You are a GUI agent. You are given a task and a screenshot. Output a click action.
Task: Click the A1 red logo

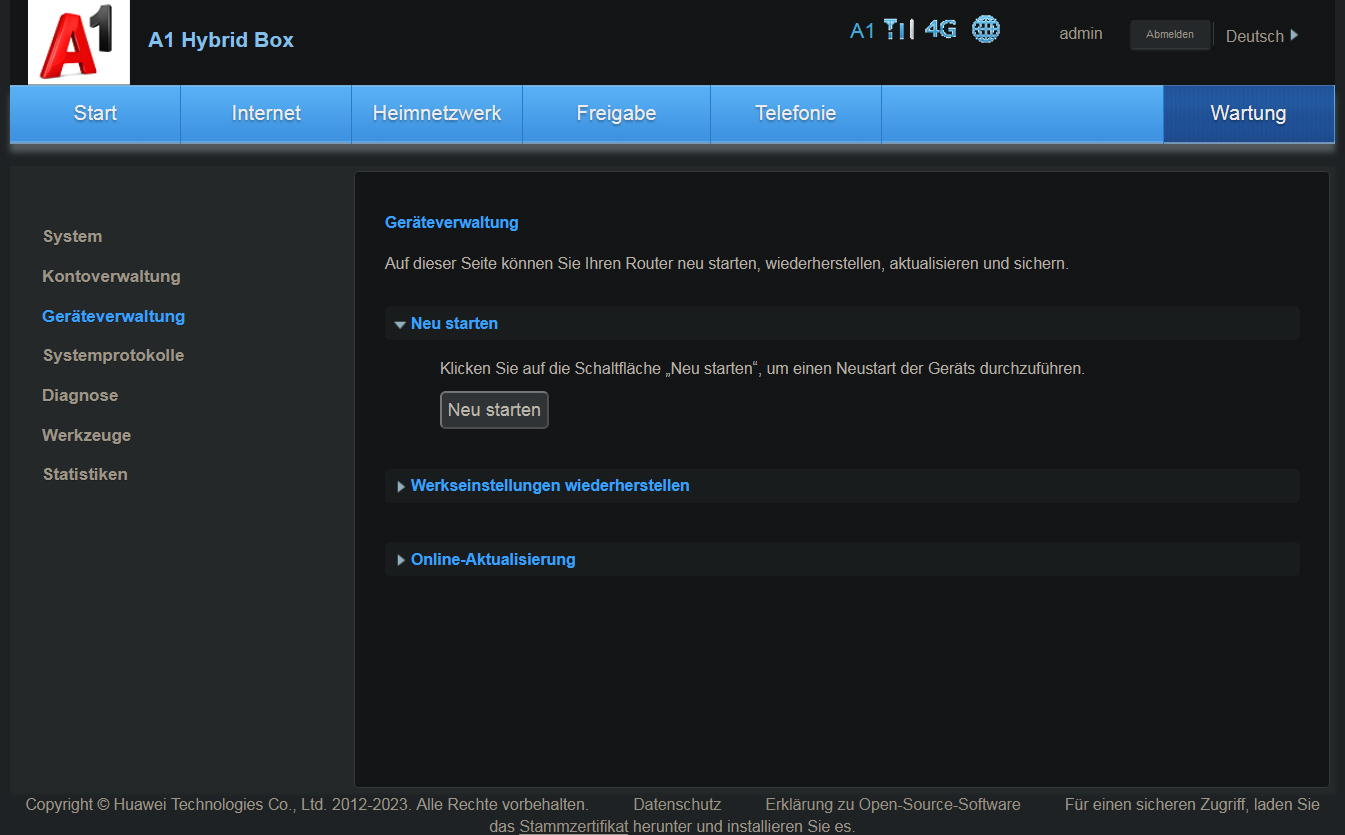pos(79,42)
